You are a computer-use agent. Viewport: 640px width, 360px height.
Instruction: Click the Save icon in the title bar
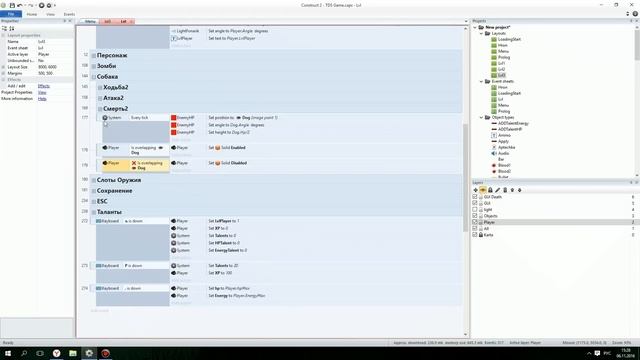click(12, 5)
